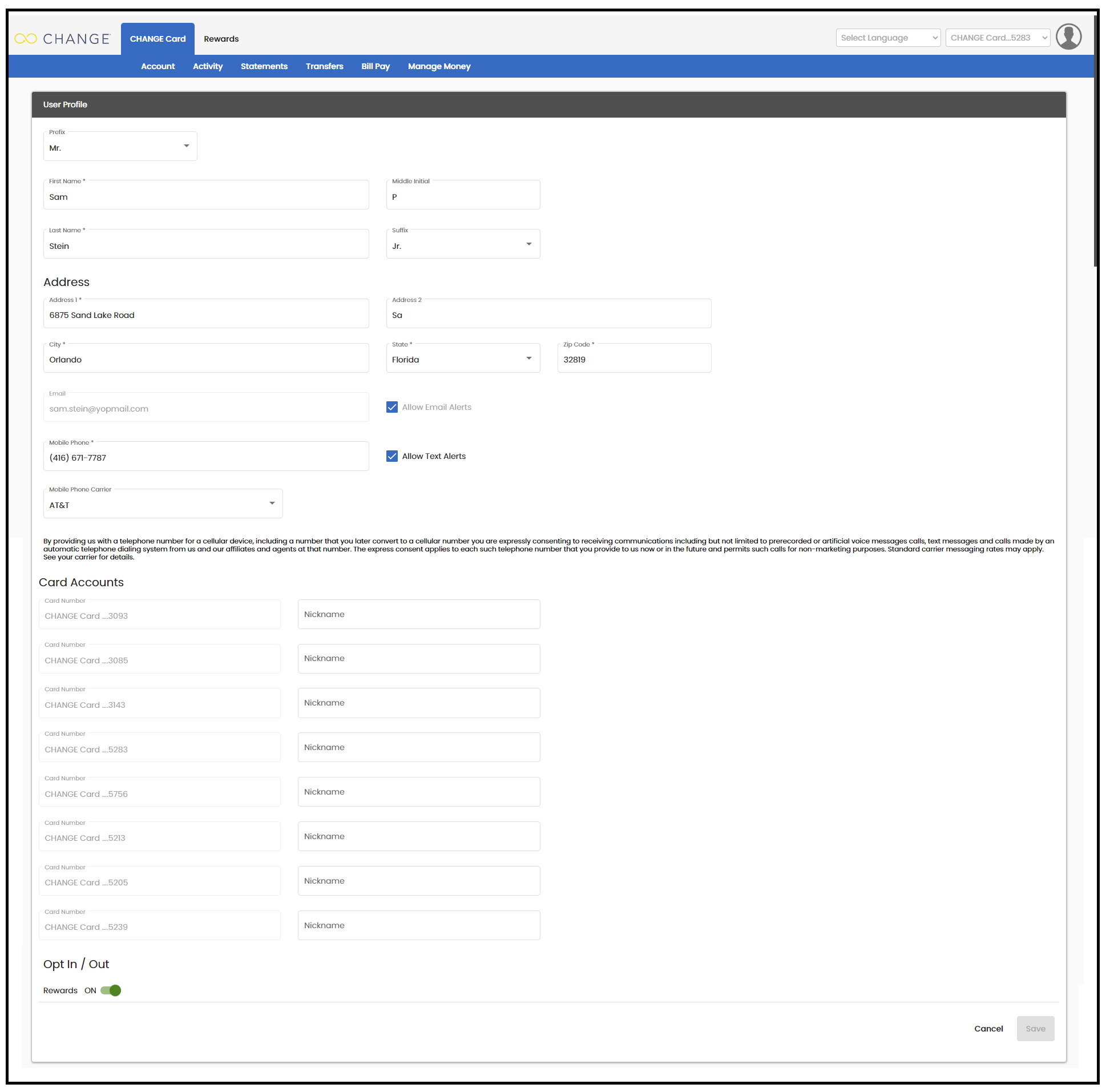Screen dimensions: 1110x1092
Task: Click card number CHANGE Card ...3093
Action: tap(159, 615)
